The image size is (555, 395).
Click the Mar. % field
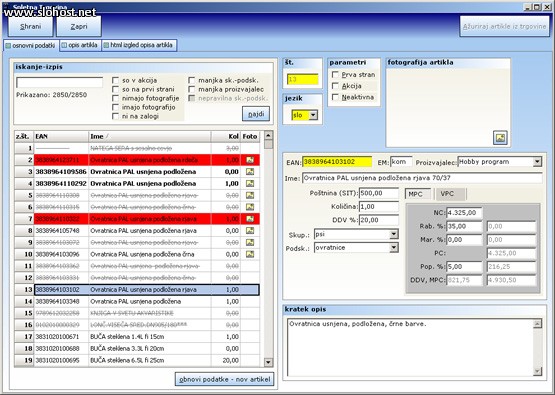(x=464, y=240)
